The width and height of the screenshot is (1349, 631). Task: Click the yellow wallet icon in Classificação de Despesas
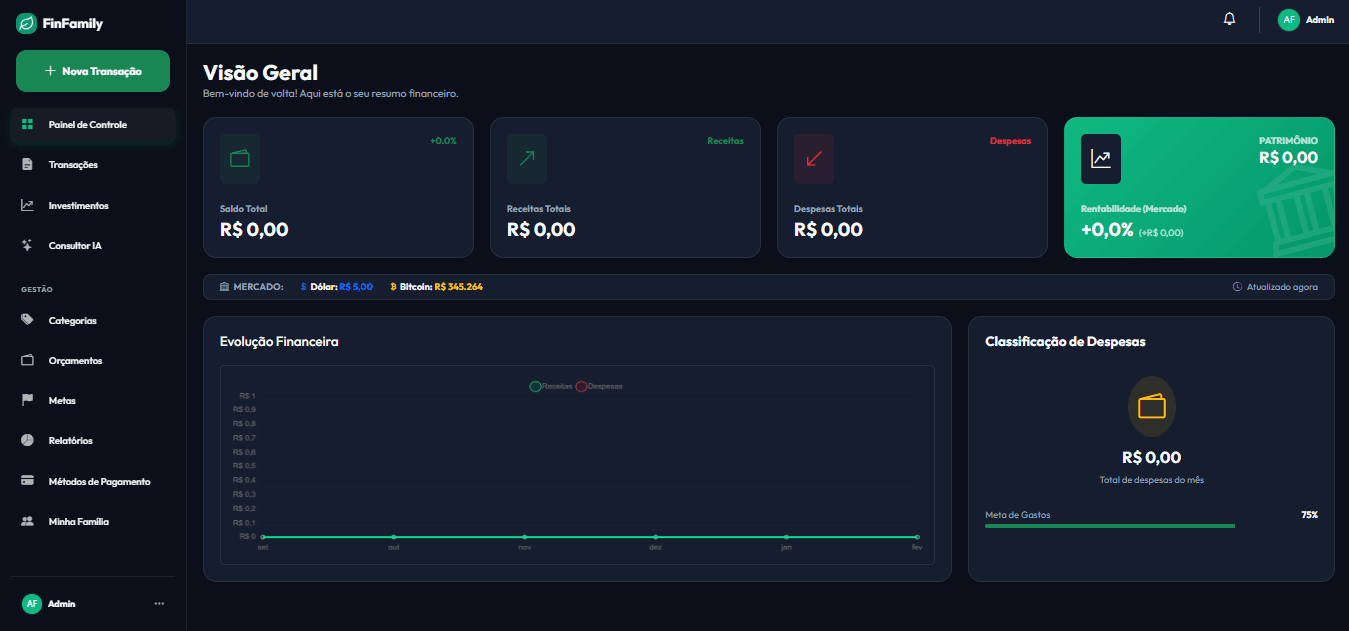(1151, 406)
